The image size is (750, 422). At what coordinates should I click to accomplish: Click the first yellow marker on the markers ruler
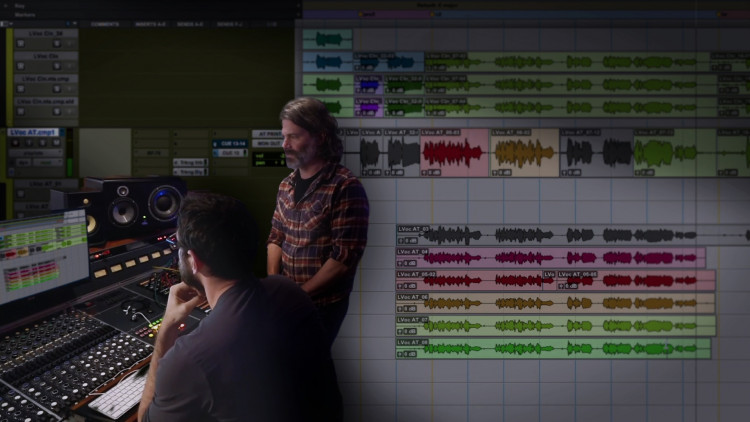coord(361,14)
